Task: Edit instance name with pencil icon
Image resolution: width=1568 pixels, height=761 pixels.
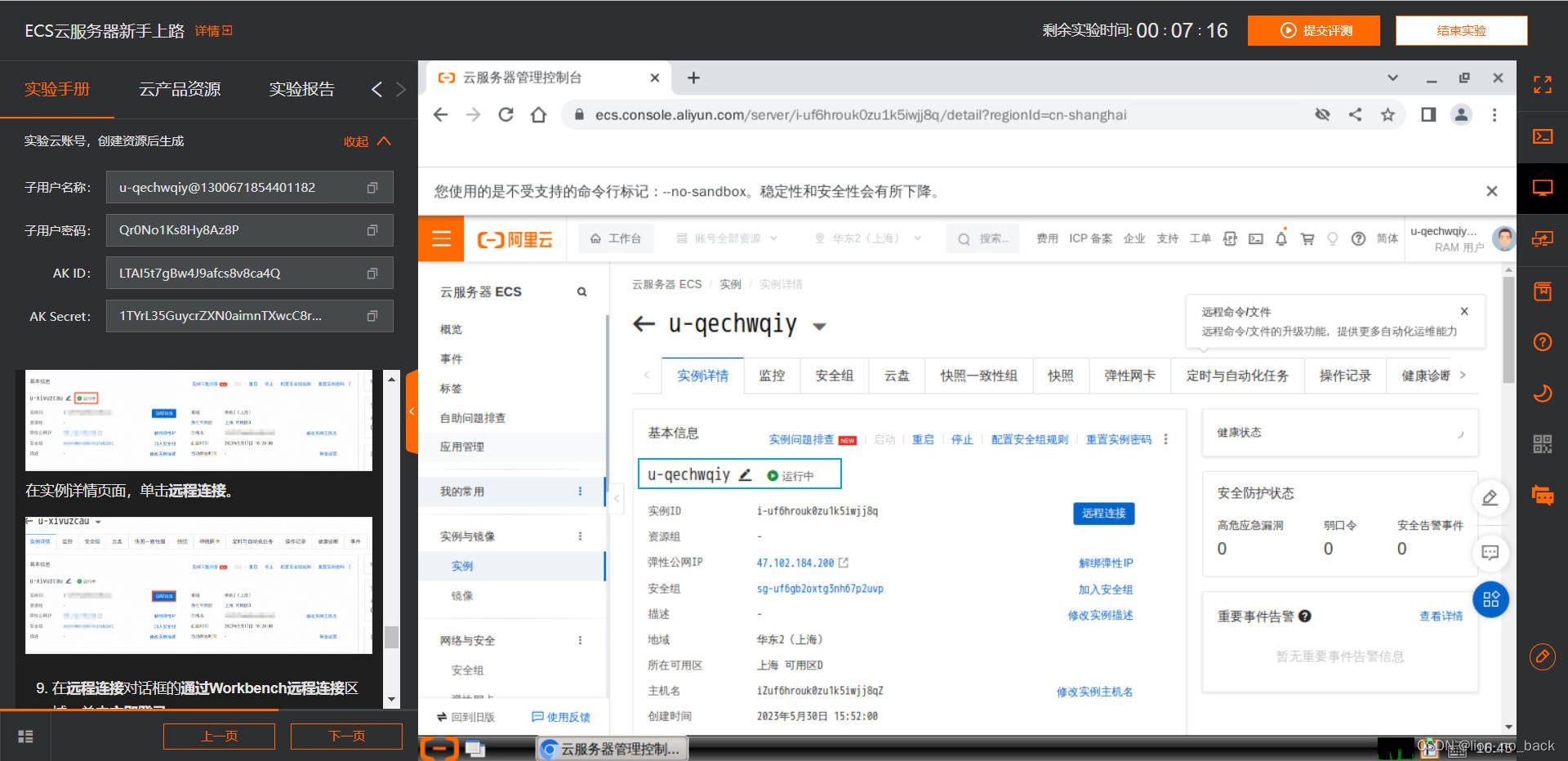Action: coord(745,474)
